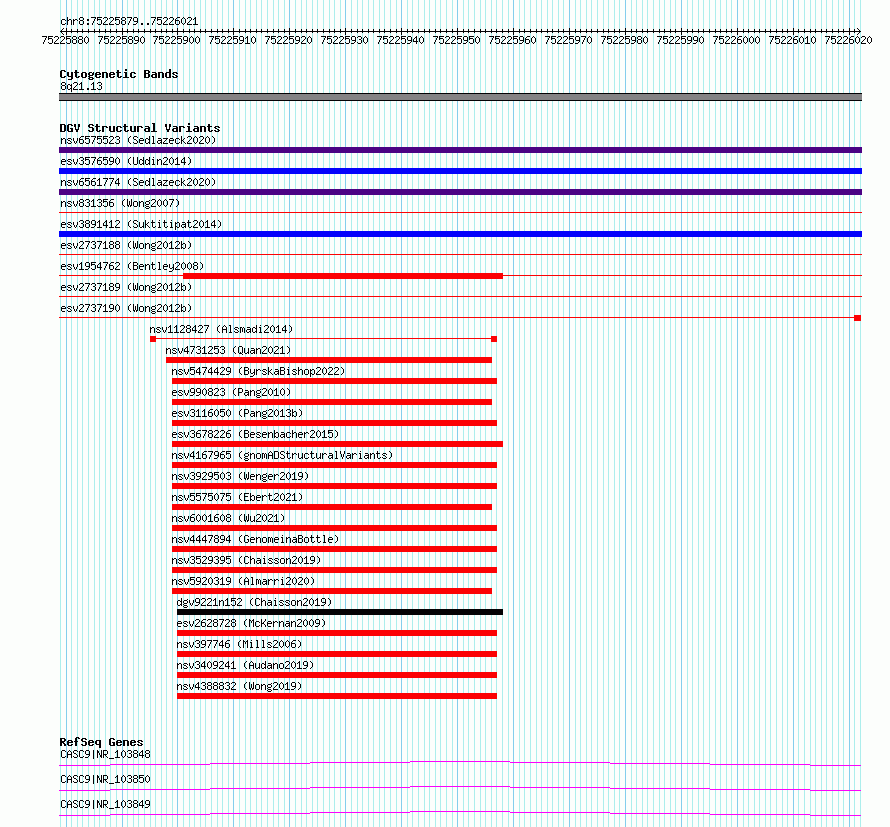Select the nsv5920319 (Almarri2020) label
This screenshot has height=827, width=890.
pos(243,581)
